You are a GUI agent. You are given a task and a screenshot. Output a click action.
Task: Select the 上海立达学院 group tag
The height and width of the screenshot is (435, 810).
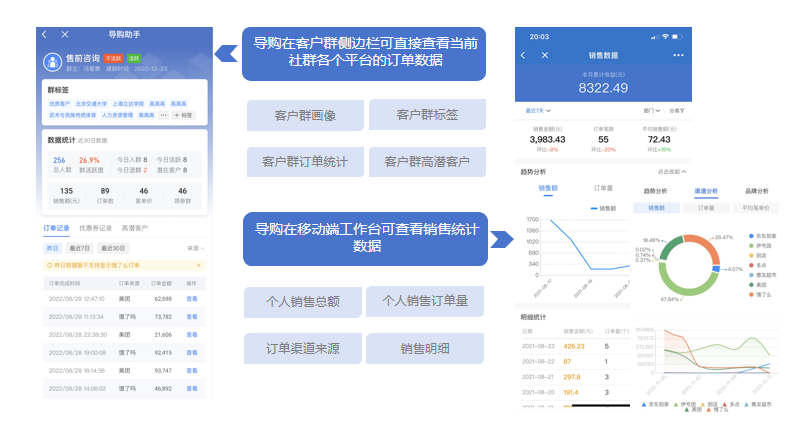pos(129,104)
